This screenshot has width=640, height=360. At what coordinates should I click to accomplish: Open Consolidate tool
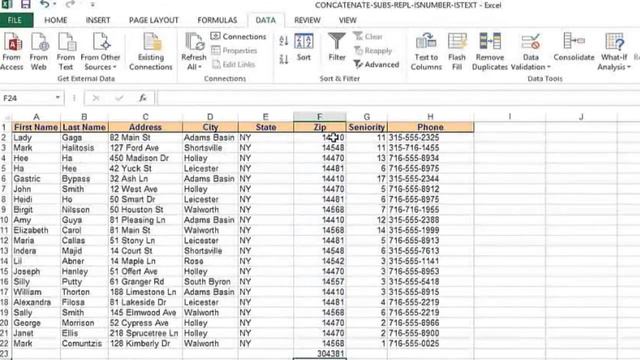click(x=574, y=47)
